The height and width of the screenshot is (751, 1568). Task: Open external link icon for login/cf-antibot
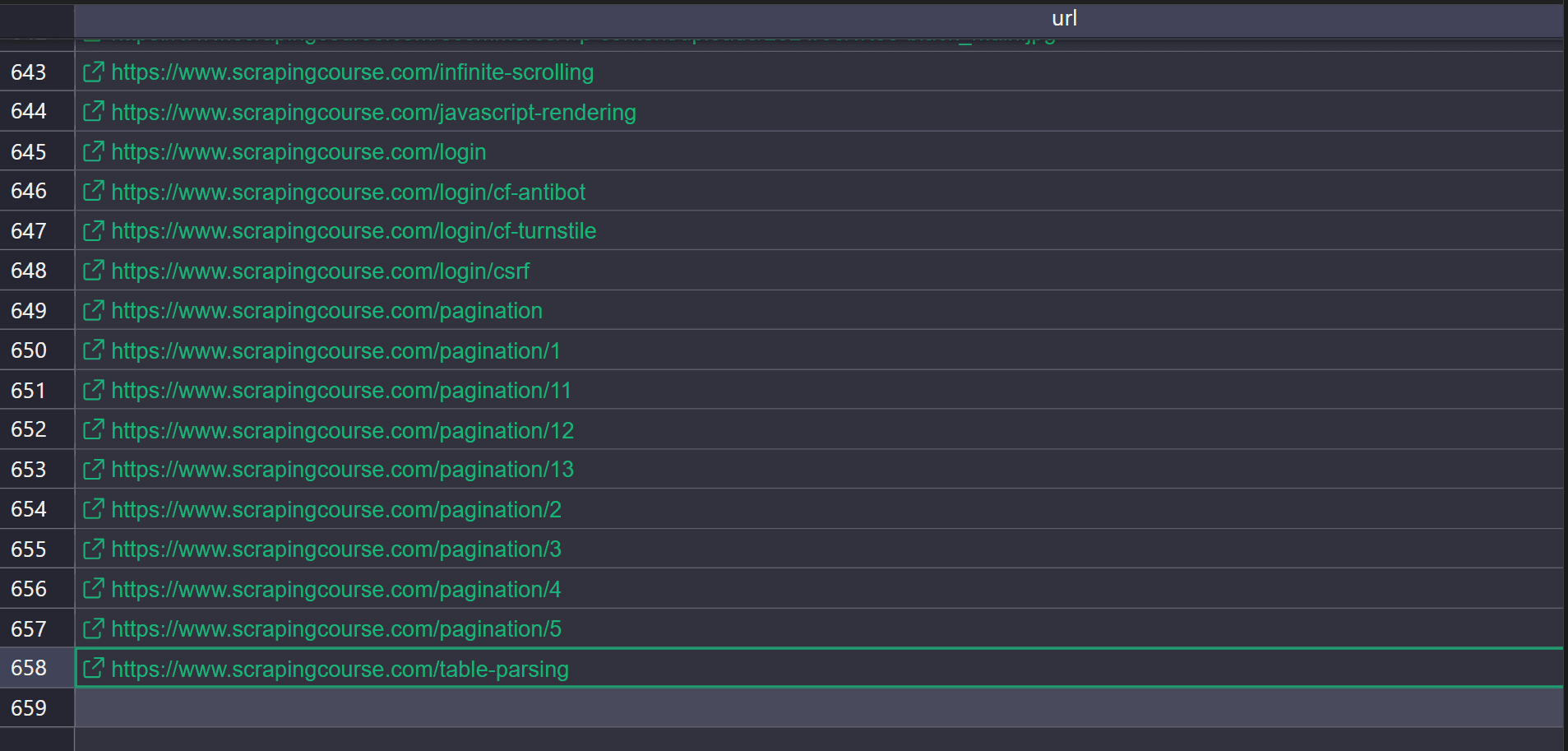coord(94,191)
